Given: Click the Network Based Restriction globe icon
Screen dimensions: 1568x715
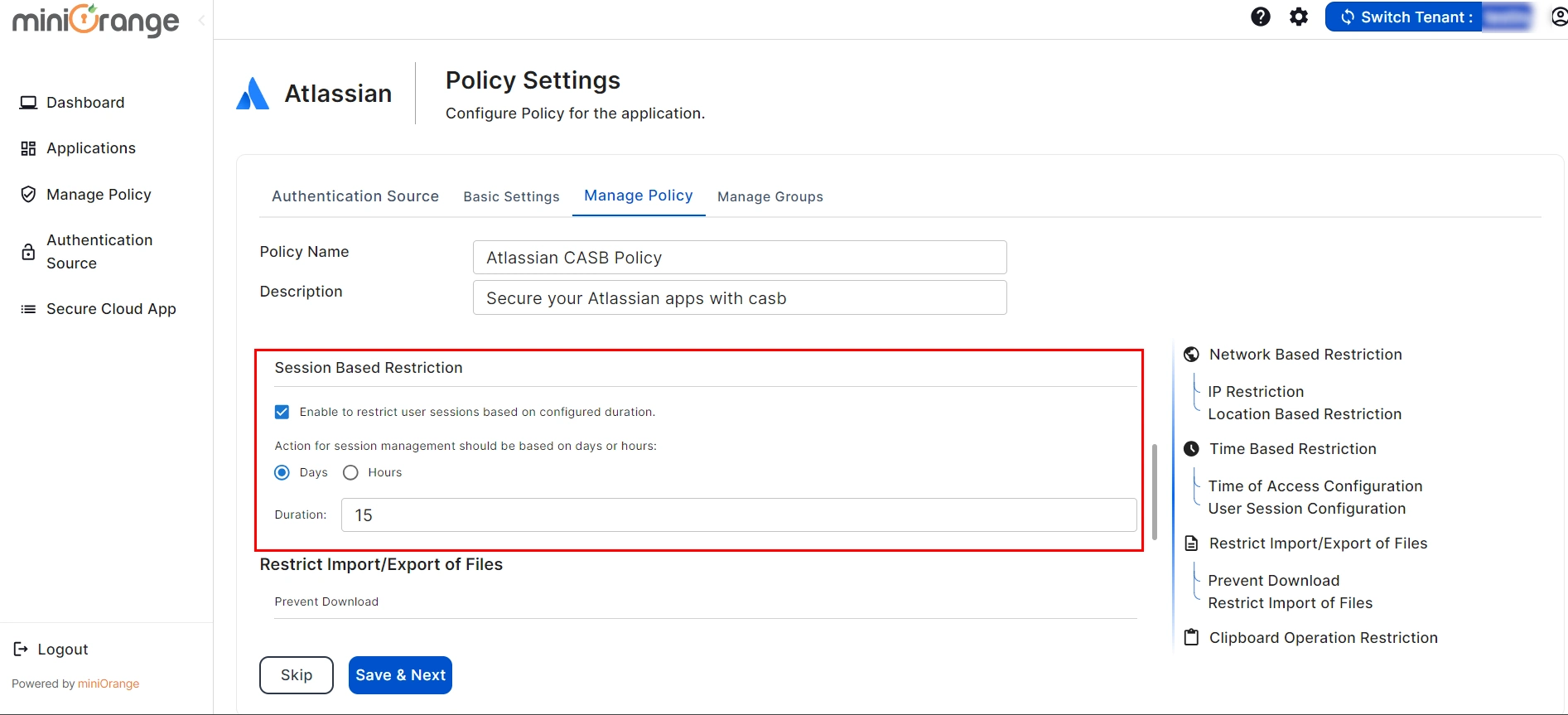Looking at the screenshot, I should point(1191,355).
